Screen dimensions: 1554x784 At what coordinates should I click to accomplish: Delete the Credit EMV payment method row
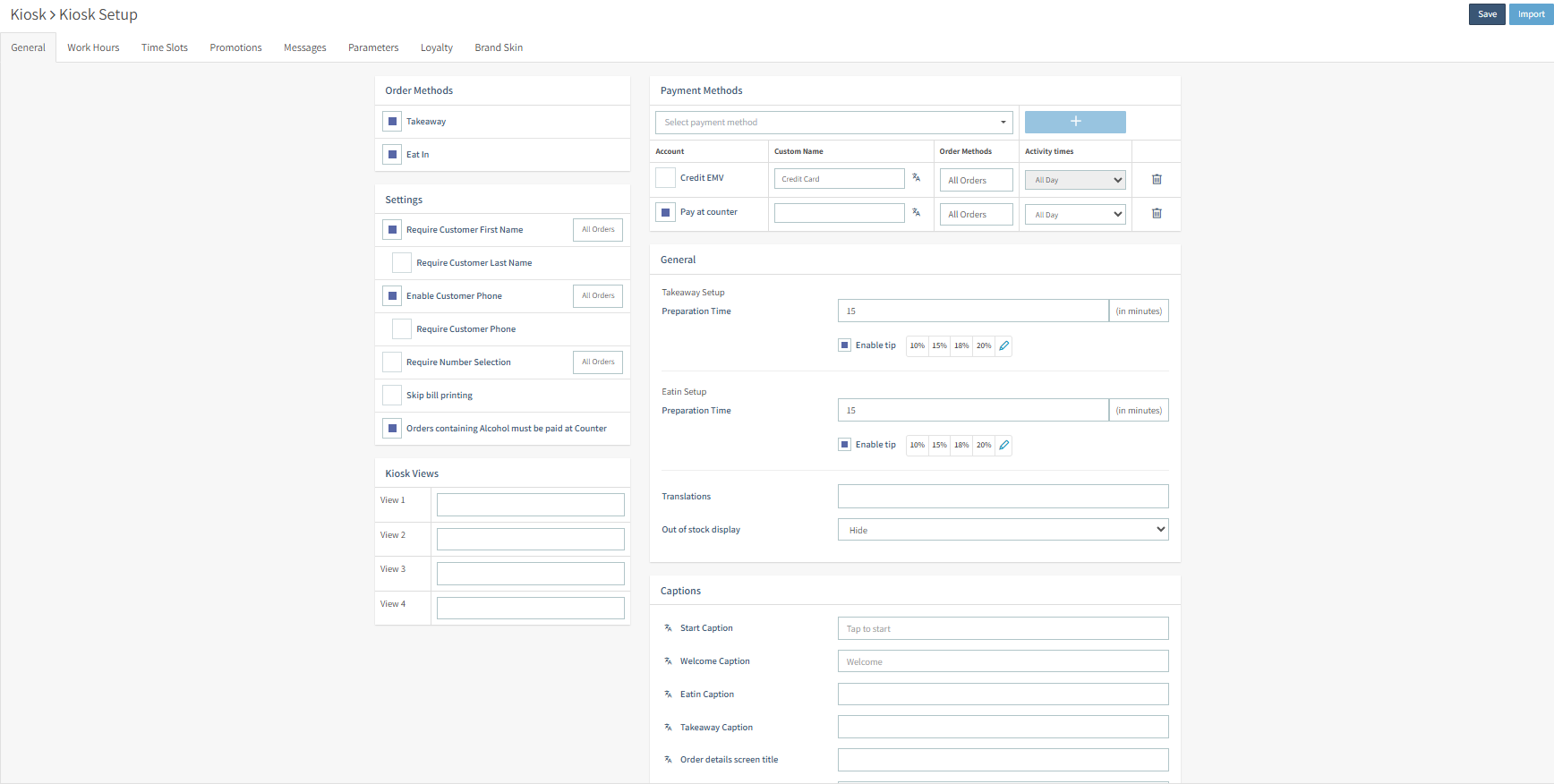(x=1157, y=180)
